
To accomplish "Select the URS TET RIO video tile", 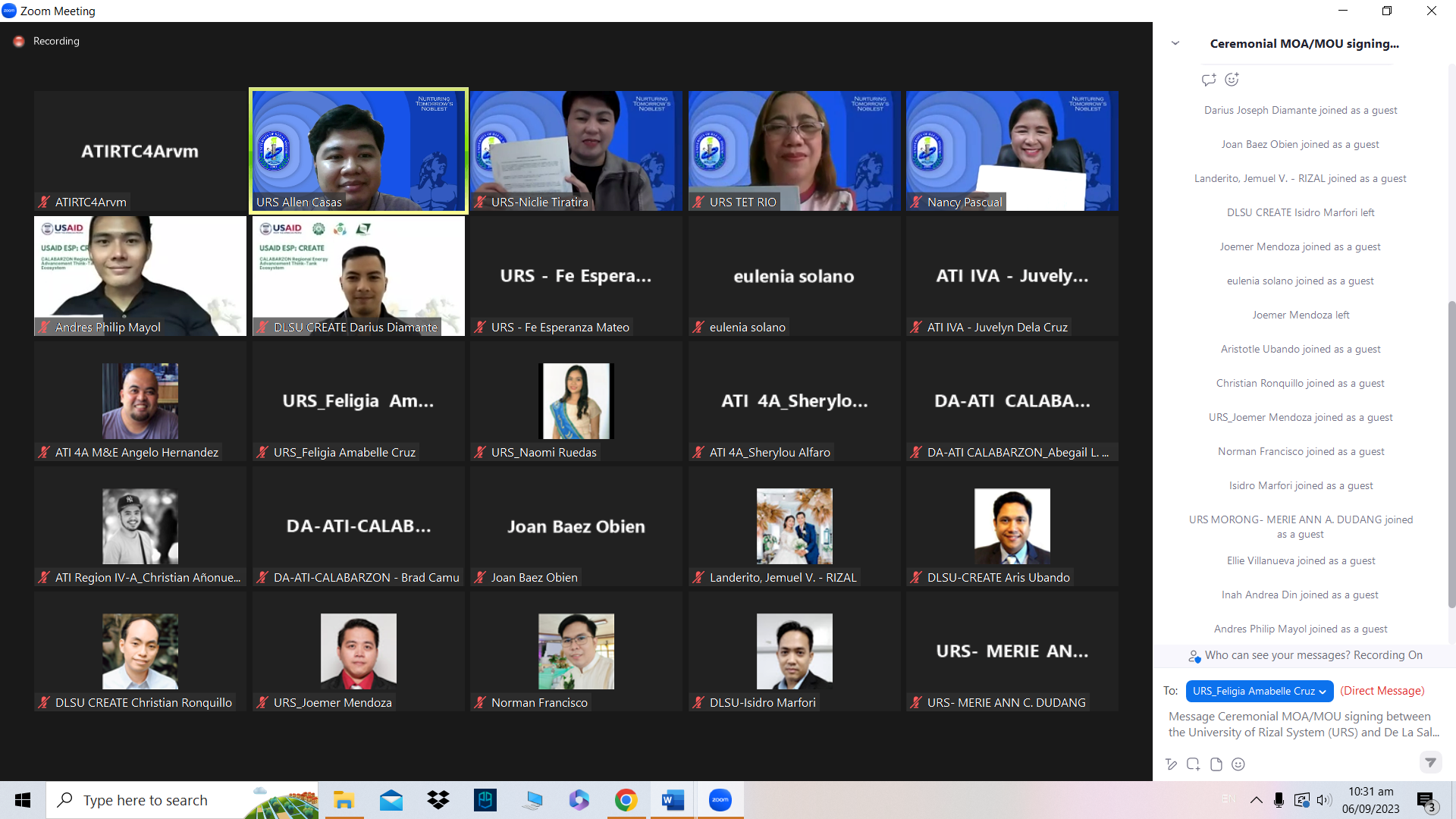I will pos(794,151).
